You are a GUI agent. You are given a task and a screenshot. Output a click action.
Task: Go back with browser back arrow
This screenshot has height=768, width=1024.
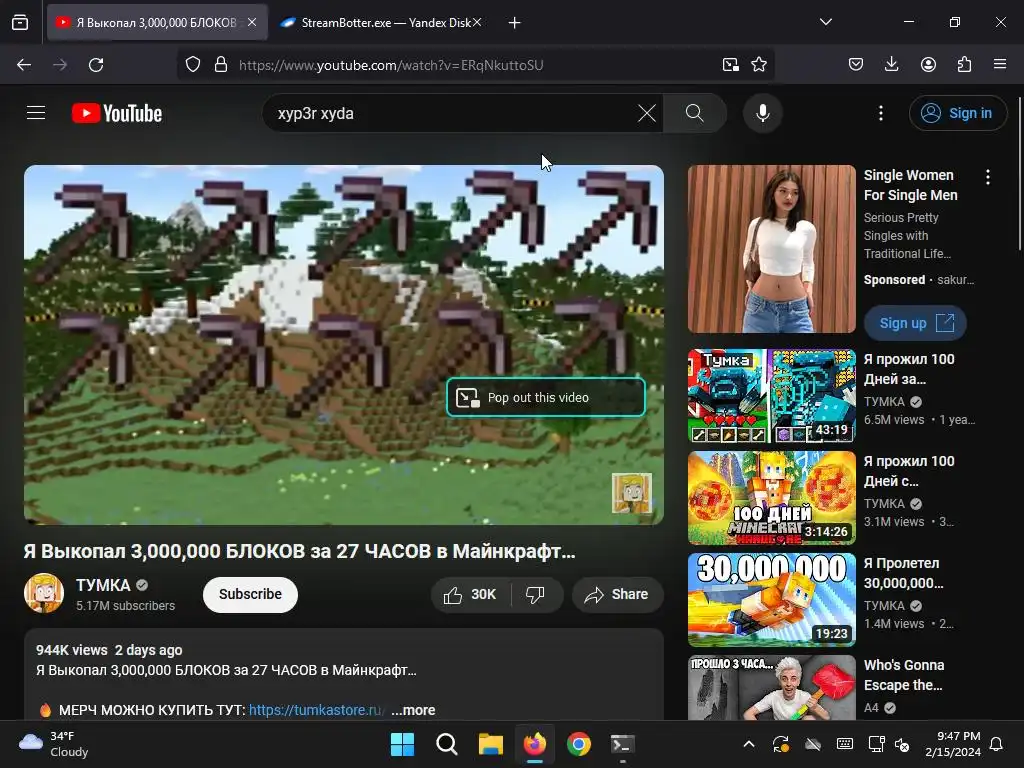(x=24, y=65)
